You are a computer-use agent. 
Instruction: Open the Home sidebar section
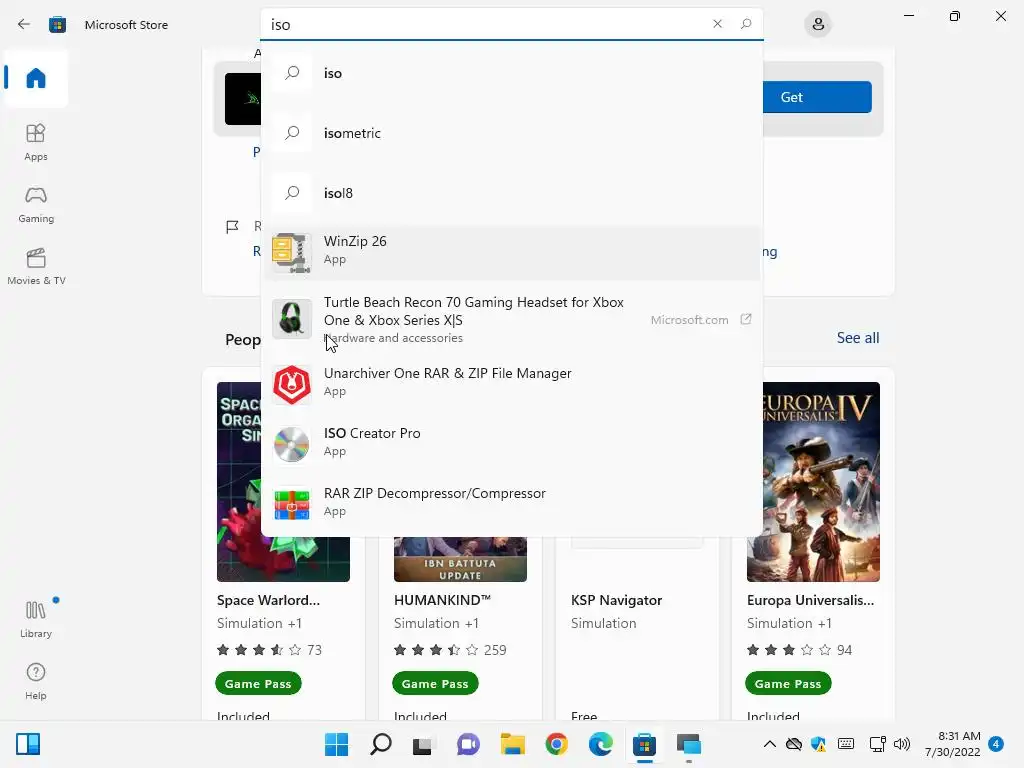(x=36, y=78)
